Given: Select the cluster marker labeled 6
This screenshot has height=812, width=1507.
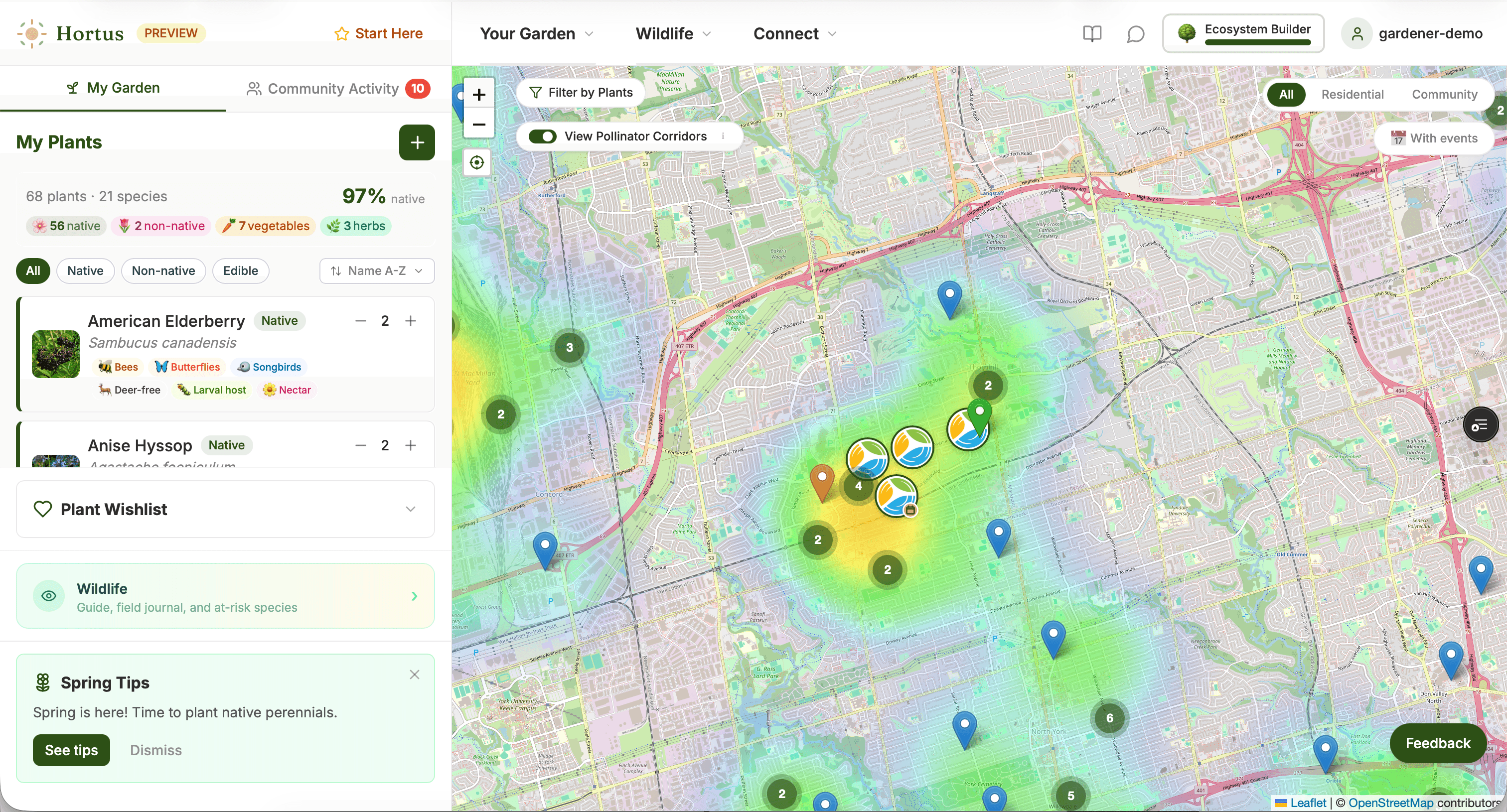Looking at the screenshot, I should pyautogui.click(x=1109, y=718).
